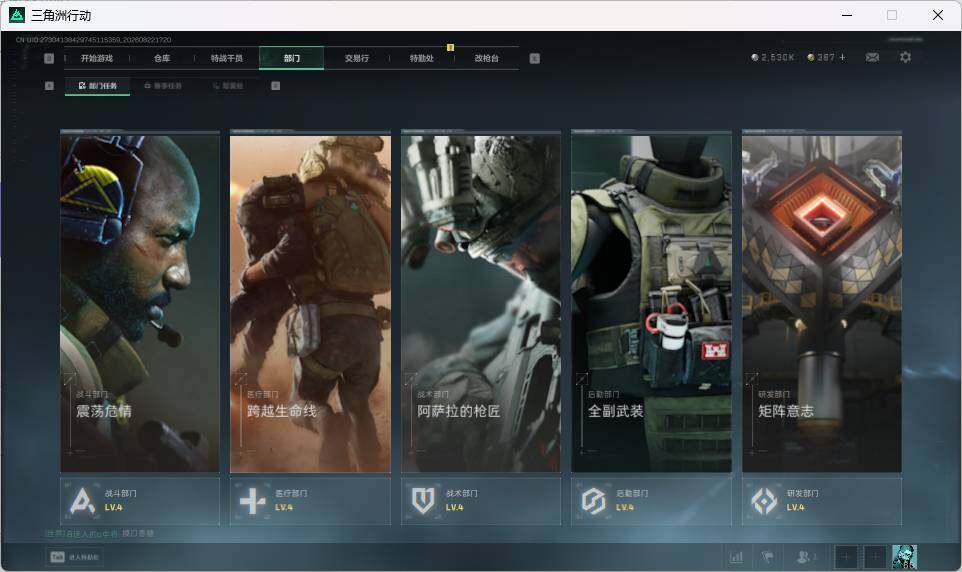Viewport: 962px width, 572px height.
Task: Click the 研发部门 diamond emblem icon
Action: (x=764, y=501)
